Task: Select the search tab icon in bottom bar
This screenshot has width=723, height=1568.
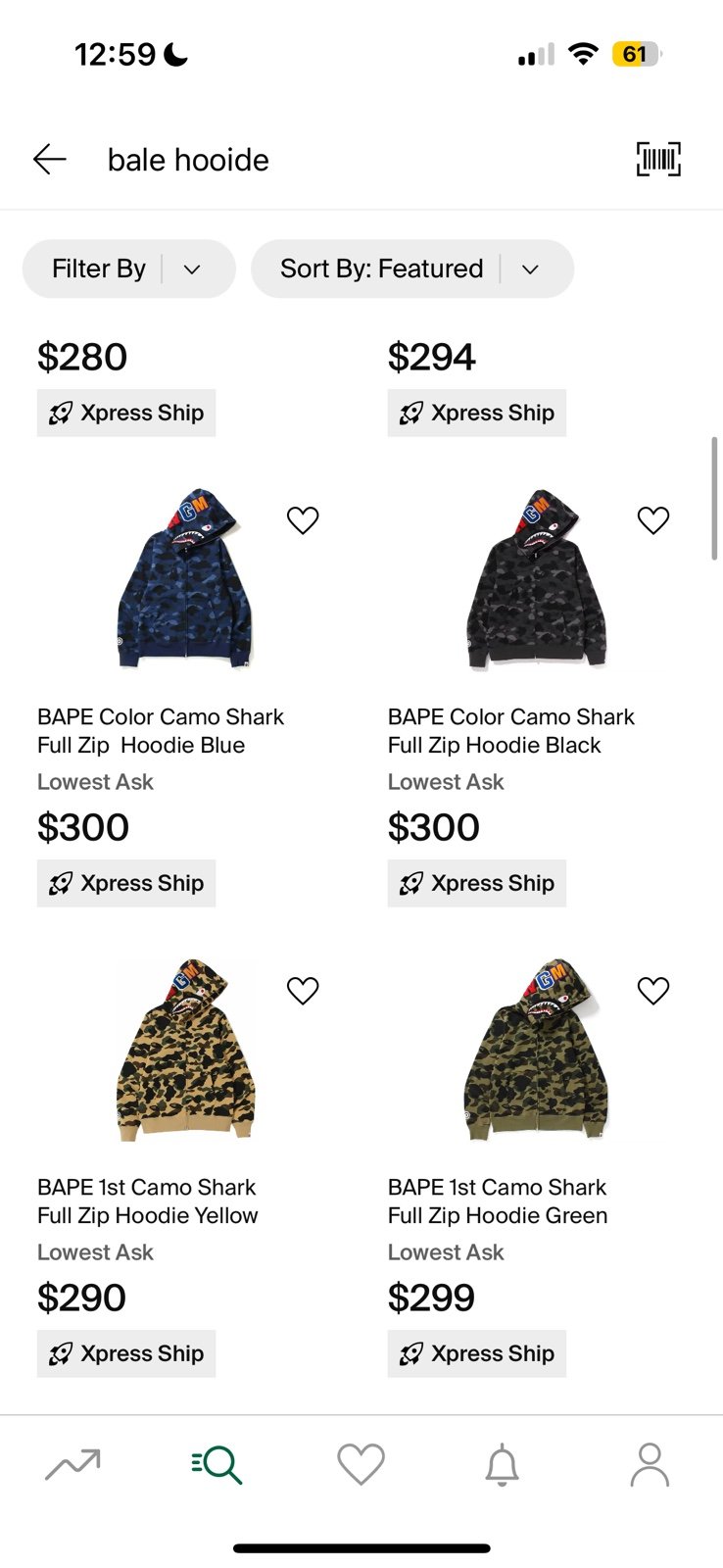Action: tap(217, 1464)
